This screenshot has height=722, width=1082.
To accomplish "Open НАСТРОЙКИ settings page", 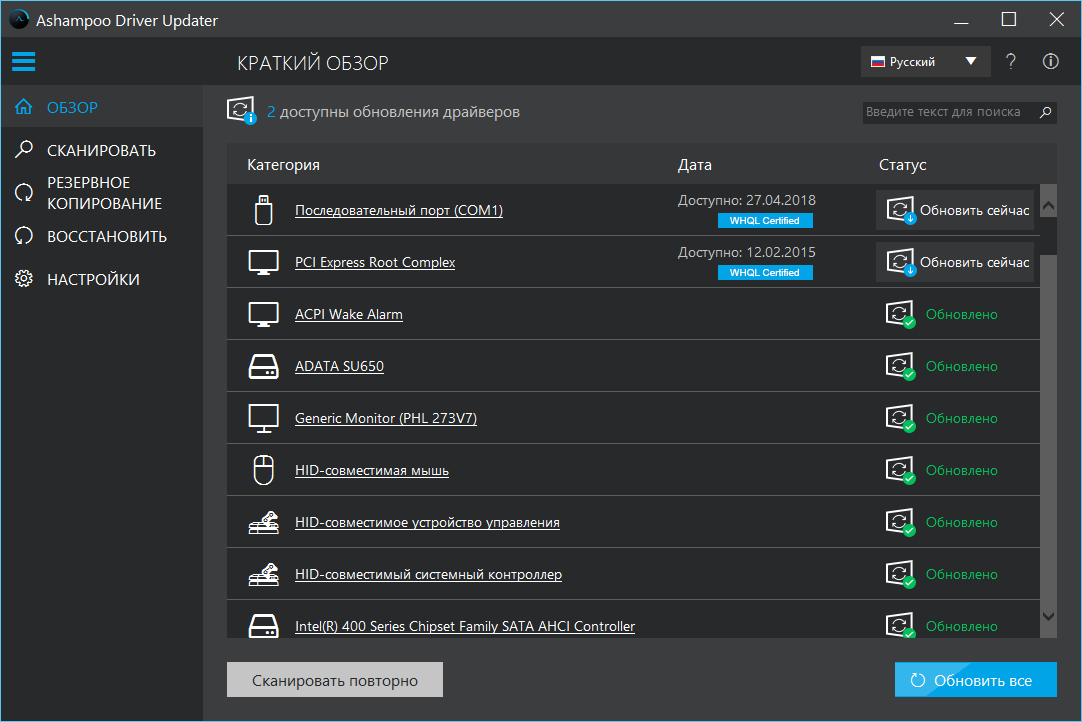I will (x=93, y=280).
